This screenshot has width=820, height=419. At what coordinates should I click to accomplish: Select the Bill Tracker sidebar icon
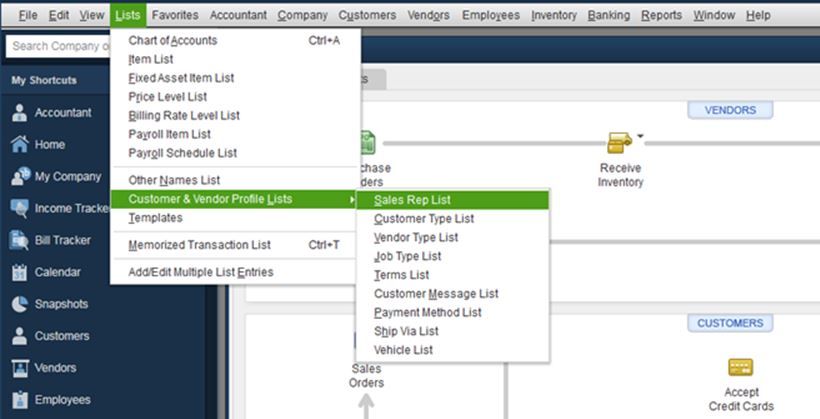click(x=19, y=240)
